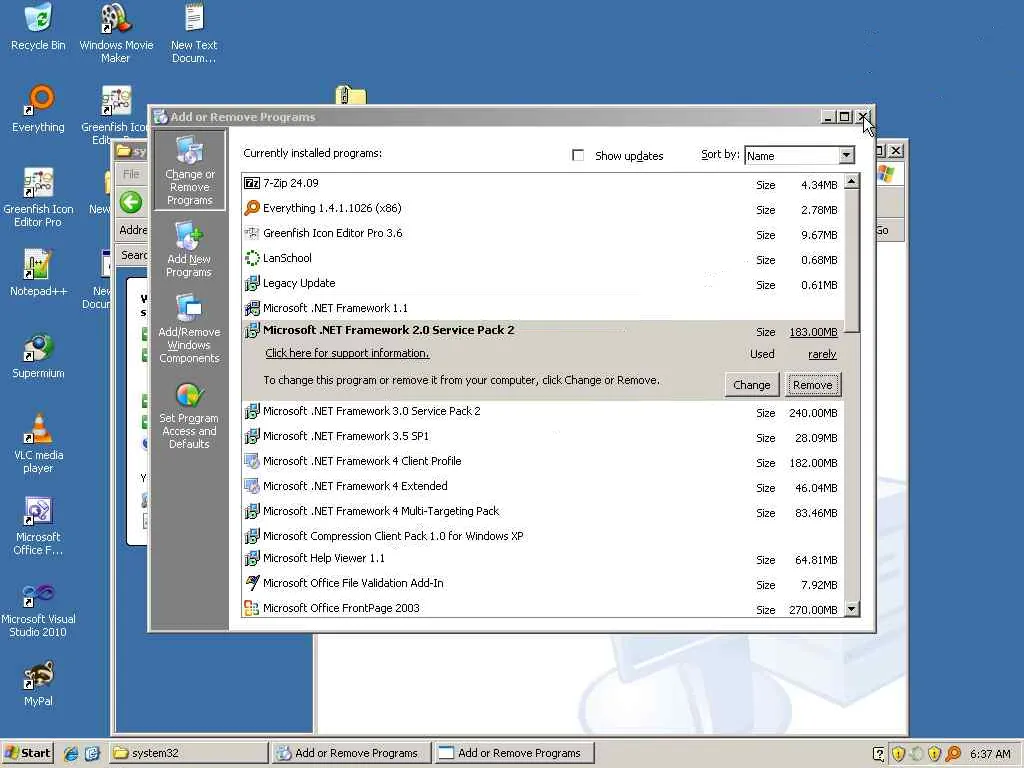Click the program list scroll down arrow

point(851,609)
